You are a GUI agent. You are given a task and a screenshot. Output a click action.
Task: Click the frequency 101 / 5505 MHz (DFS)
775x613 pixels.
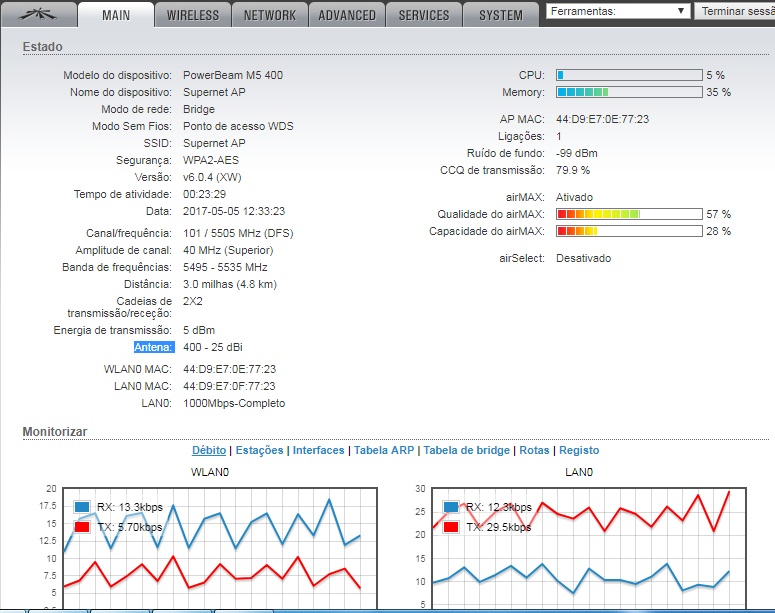coord(238,233)
